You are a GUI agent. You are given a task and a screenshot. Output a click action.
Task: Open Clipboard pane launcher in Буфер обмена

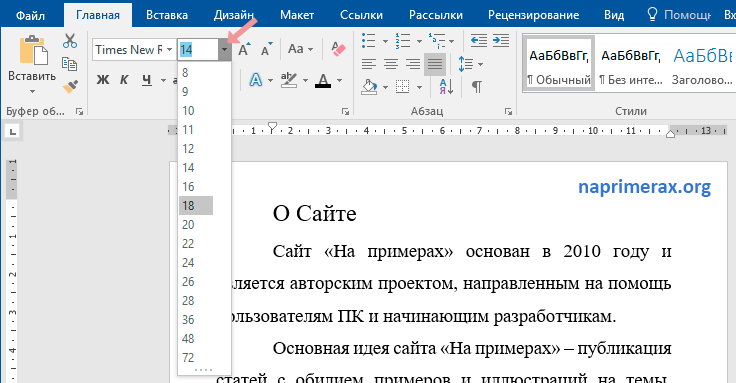79,112
